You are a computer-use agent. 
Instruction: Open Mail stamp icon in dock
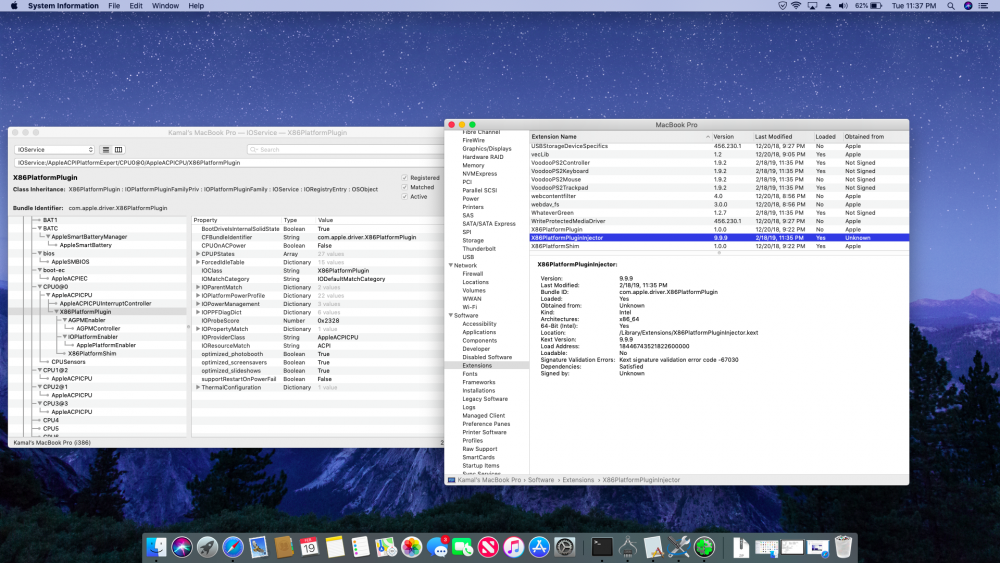click(258, 547)
